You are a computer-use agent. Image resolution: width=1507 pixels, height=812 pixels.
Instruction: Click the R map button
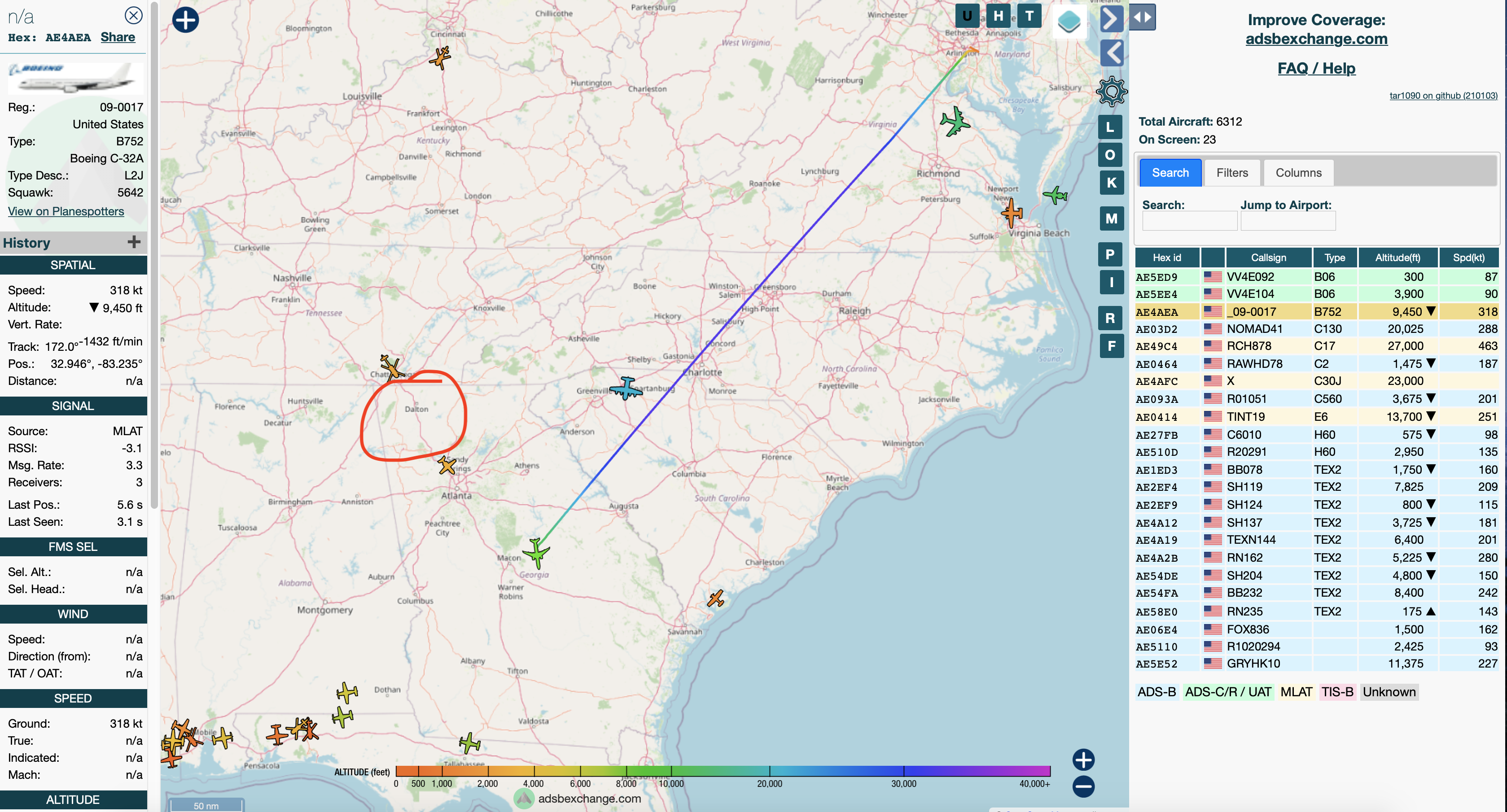1111,318
